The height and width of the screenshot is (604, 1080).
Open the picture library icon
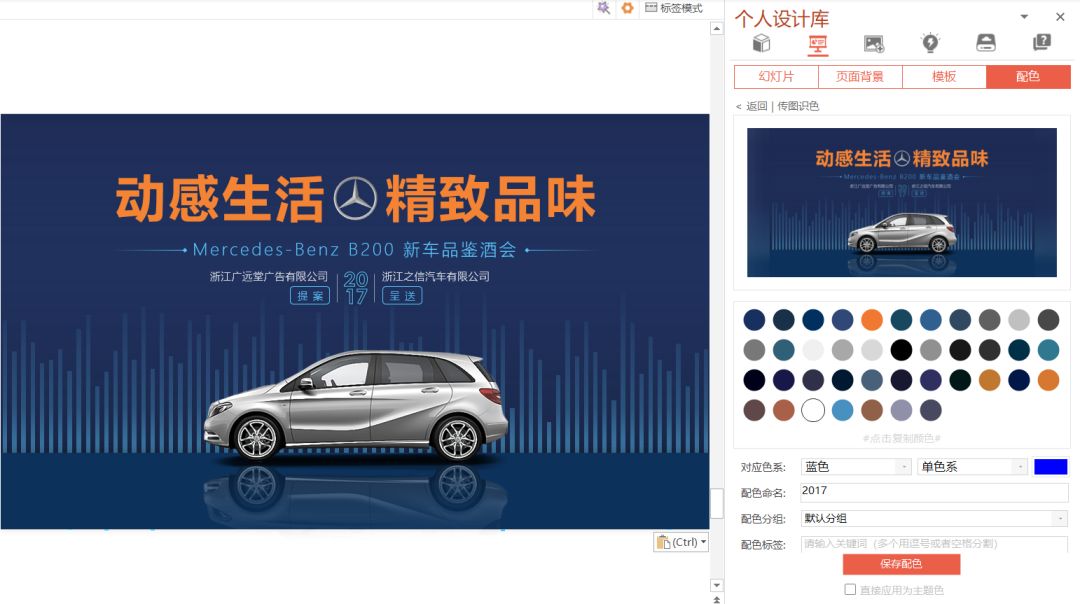point(874,44)
